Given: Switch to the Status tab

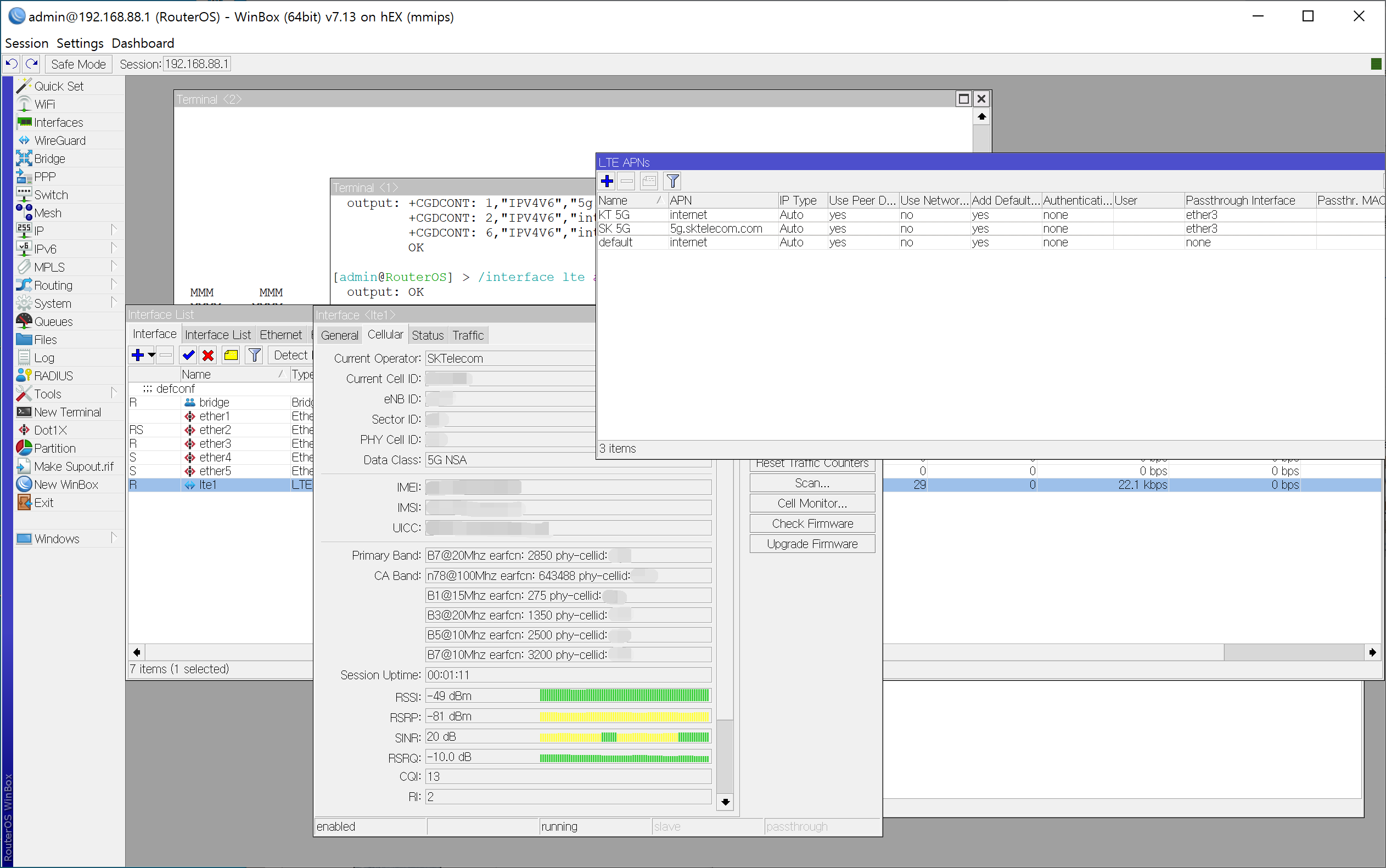Looking at the screenshot, I should (x=427, y=335).
